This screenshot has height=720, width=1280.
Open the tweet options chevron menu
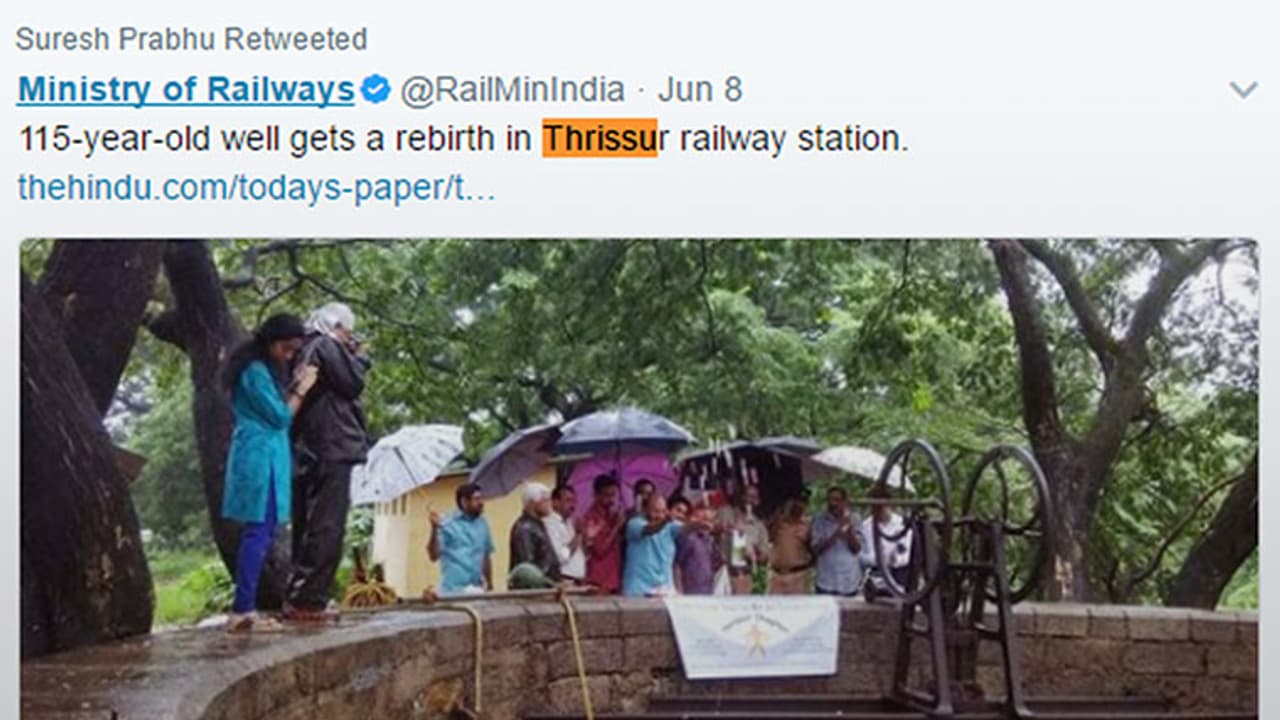tap(1243, 90)
